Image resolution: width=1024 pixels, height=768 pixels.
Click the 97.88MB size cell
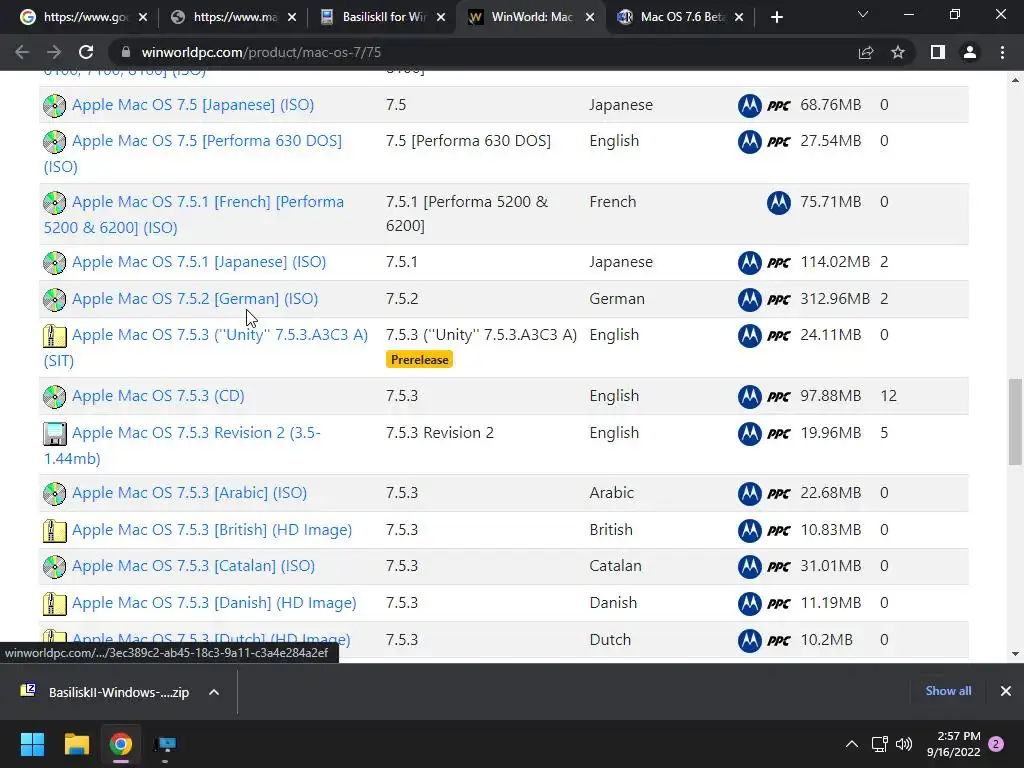(831, 396)
